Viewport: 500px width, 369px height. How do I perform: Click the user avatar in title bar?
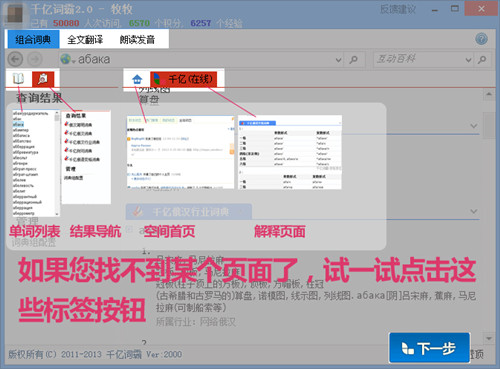14,14
